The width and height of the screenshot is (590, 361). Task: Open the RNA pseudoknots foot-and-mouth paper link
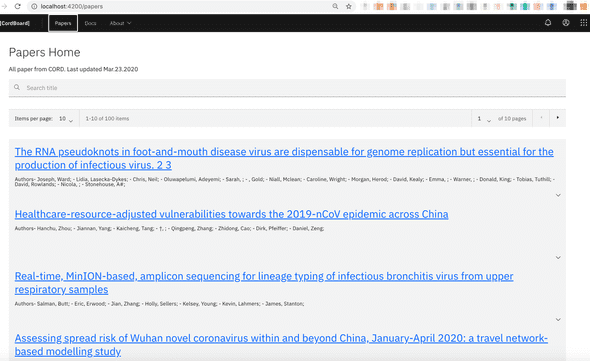(284, 158)
